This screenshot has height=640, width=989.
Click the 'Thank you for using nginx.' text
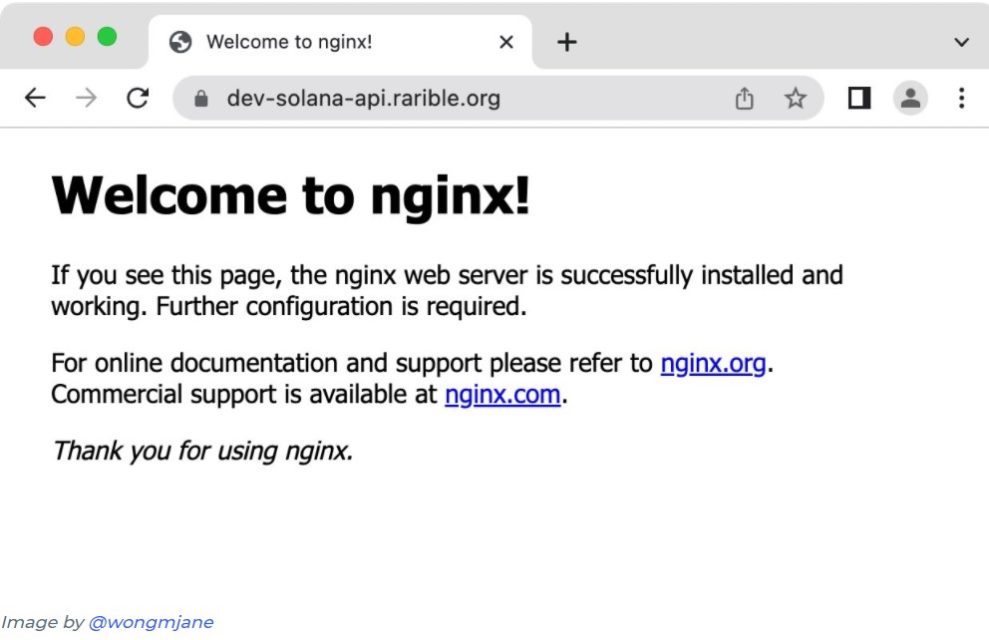[x=202, y=451]
